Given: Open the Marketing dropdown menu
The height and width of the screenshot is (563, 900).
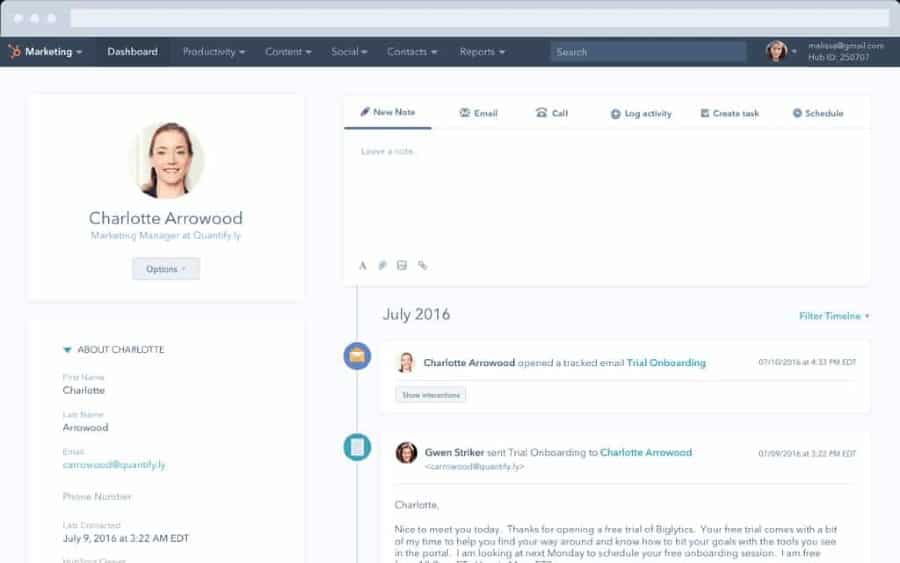Looking at the screenshot, I should pyautogui.click(x=53, y=52).
